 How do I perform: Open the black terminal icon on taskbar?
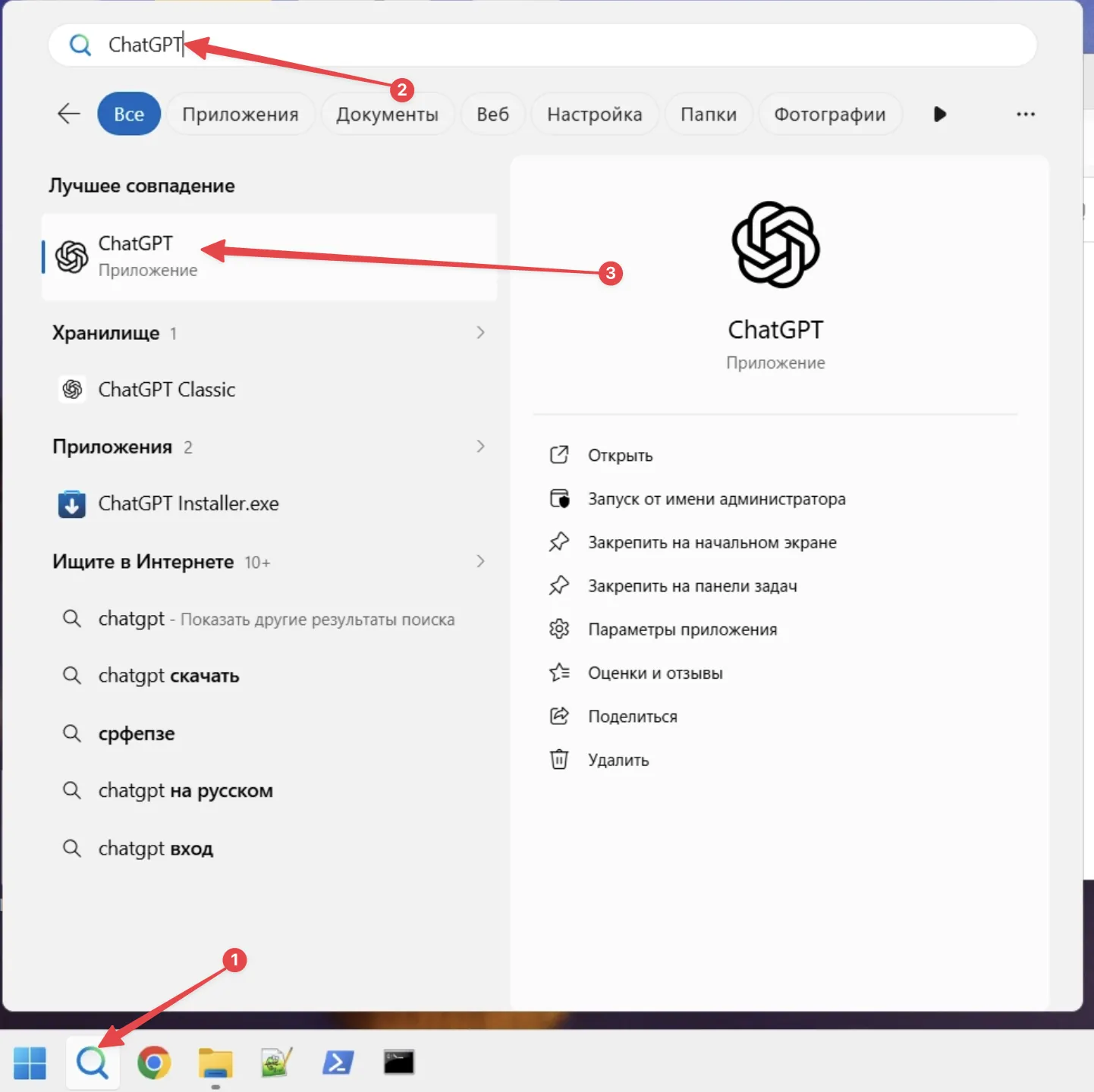pos(399,1062)
